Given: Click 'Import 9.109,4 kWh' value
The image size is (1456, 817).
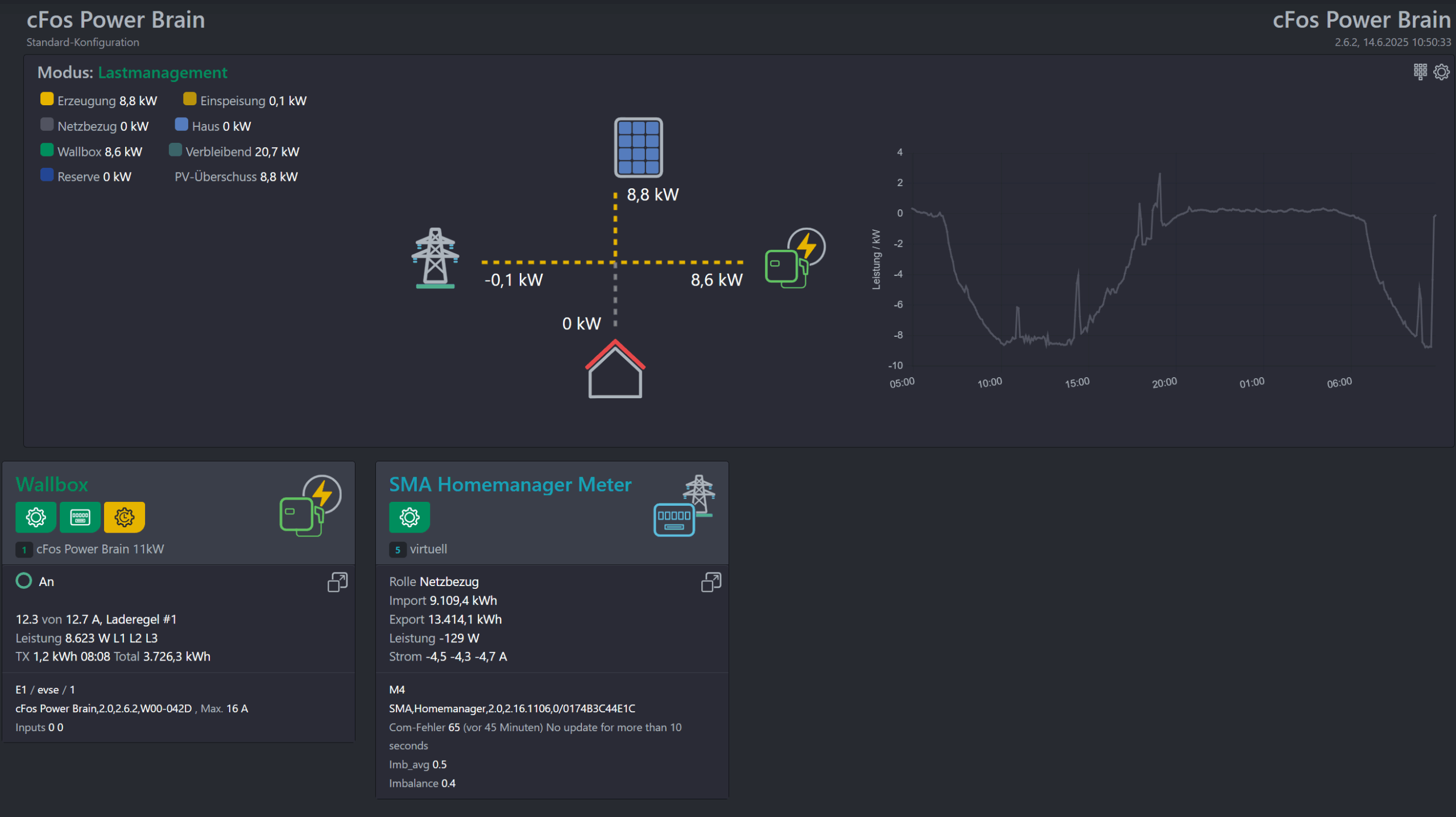Looking at the screenshot, I should coord(443,600).
